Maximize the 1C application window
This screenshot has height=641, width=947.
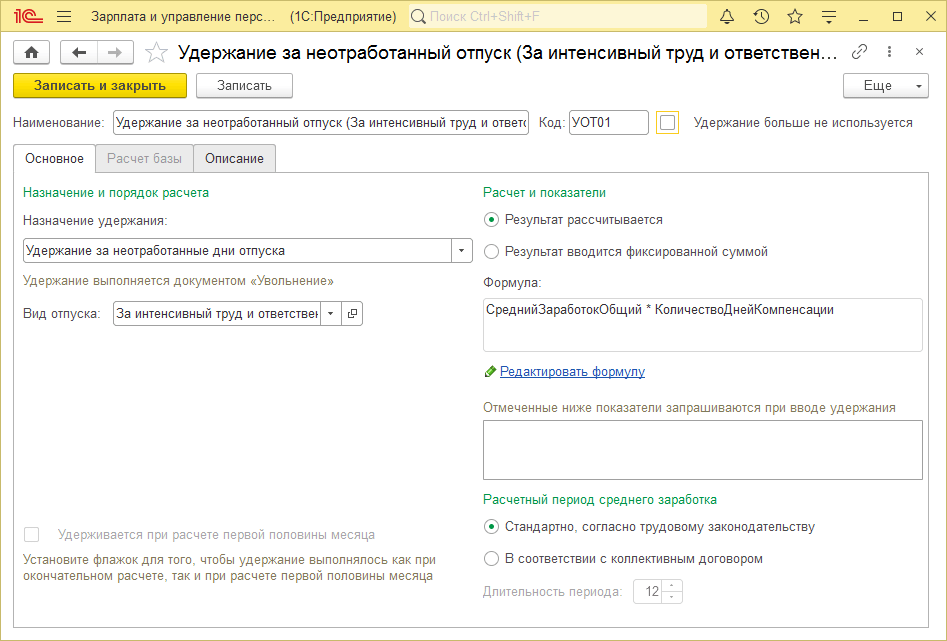(x=897, y=16)
